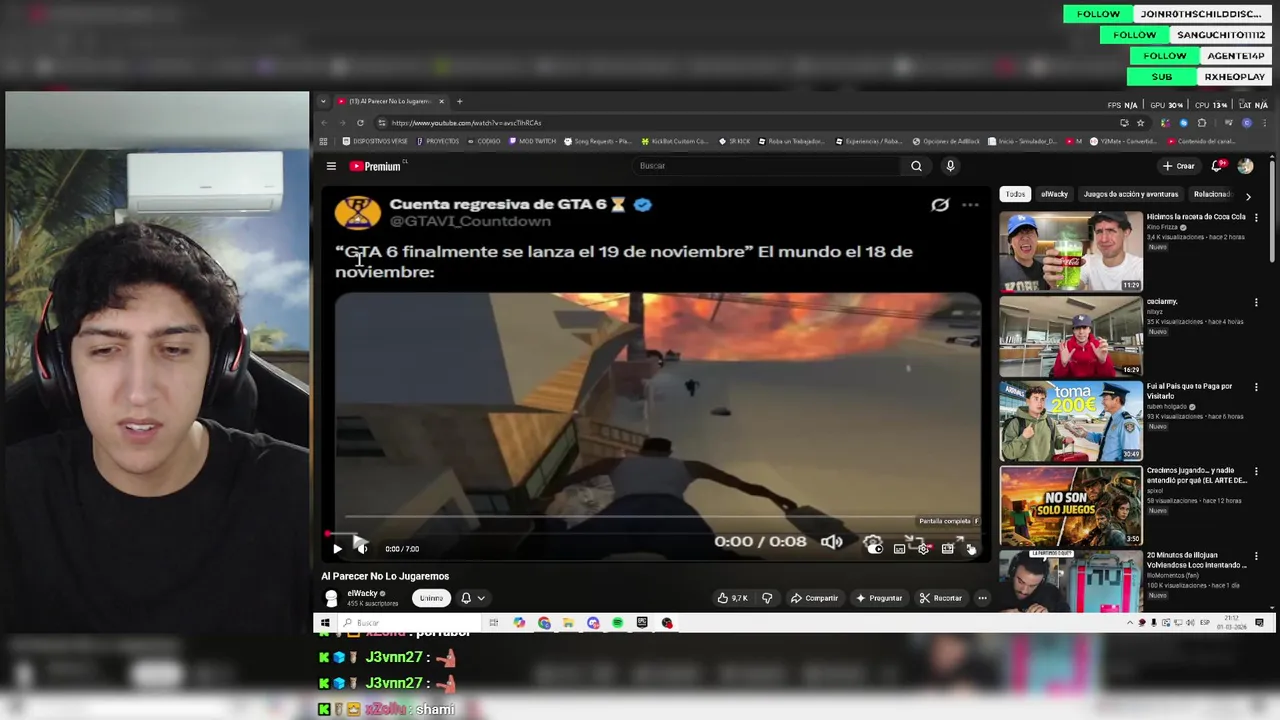Open elWacky channel avatar
The height and width of the screenshot is (720, 1280).
click(x=331, y=598)
